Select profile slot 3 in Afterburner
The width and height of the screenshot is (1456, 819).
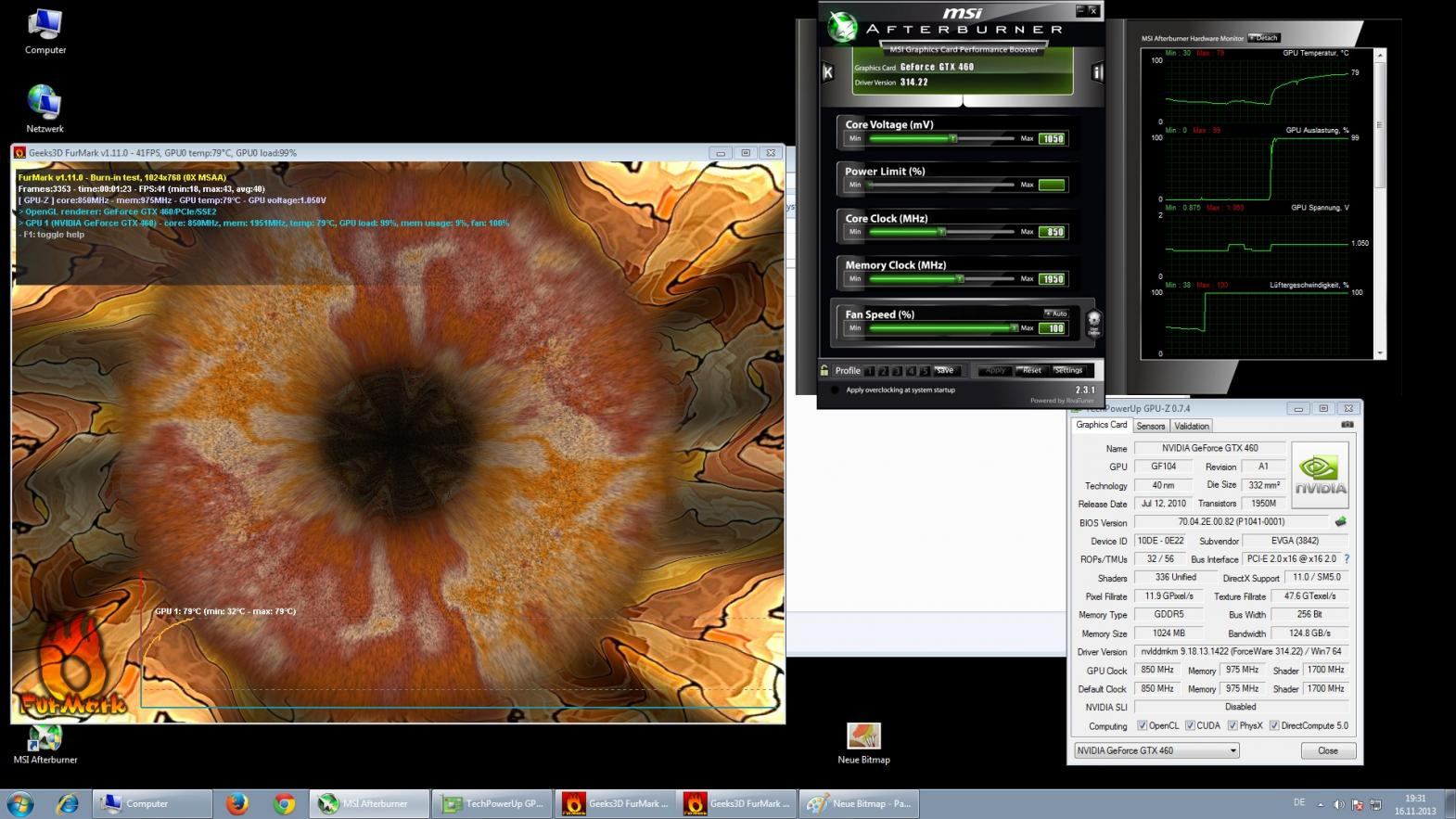click(x=898, y=371)
